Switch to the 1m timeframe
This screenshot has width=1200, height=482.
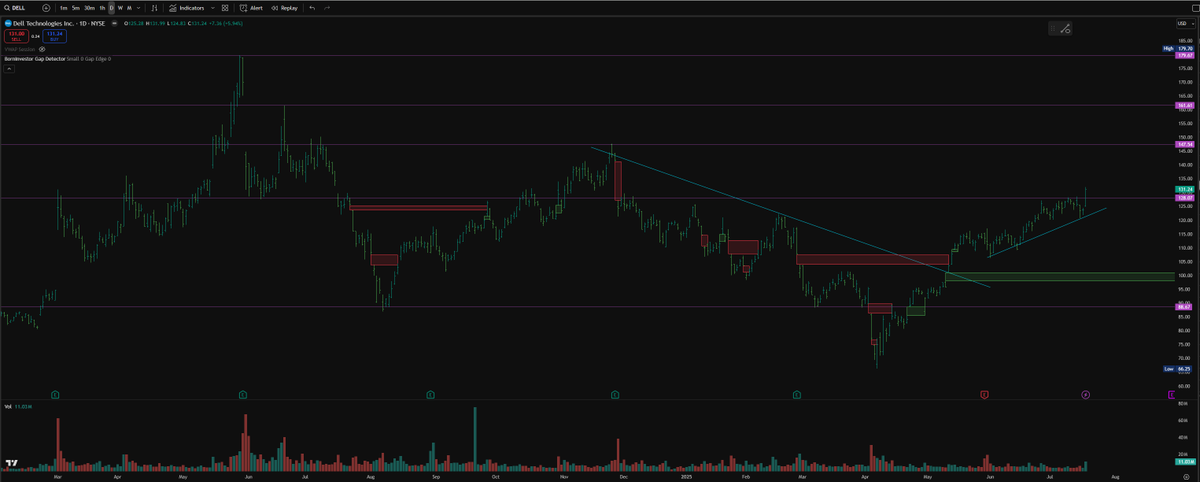(63, 8)
